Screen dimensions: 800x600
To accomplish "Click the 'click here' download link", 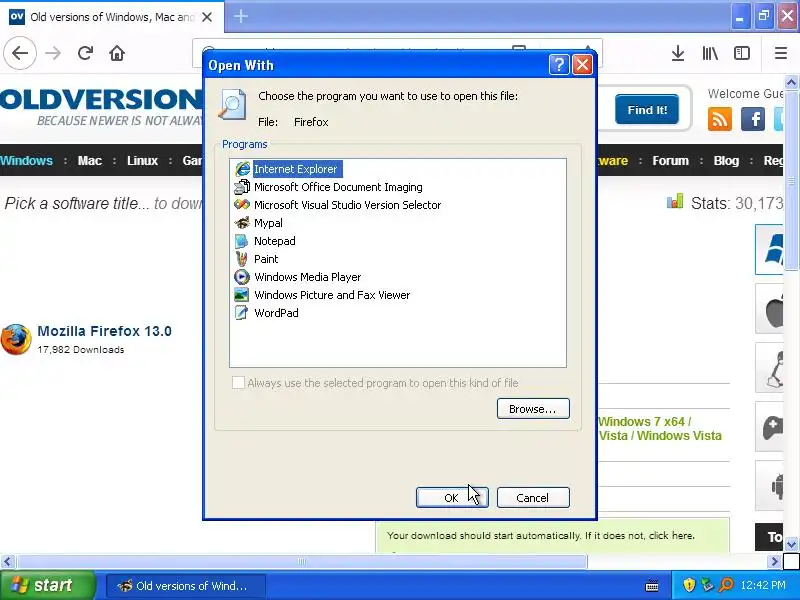I will coord(671,536).
